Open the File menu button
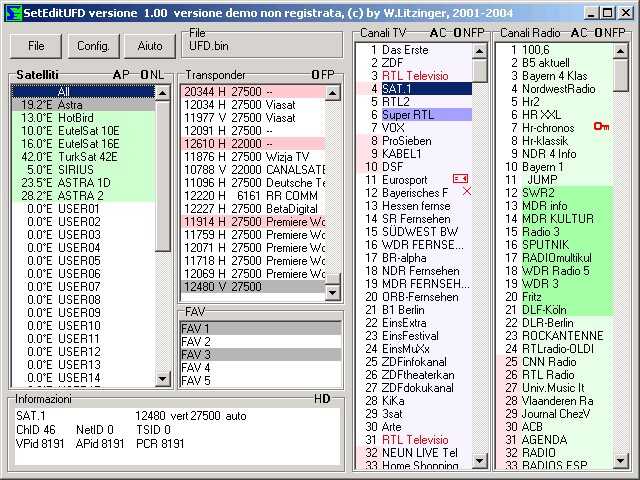 point(36,46)
